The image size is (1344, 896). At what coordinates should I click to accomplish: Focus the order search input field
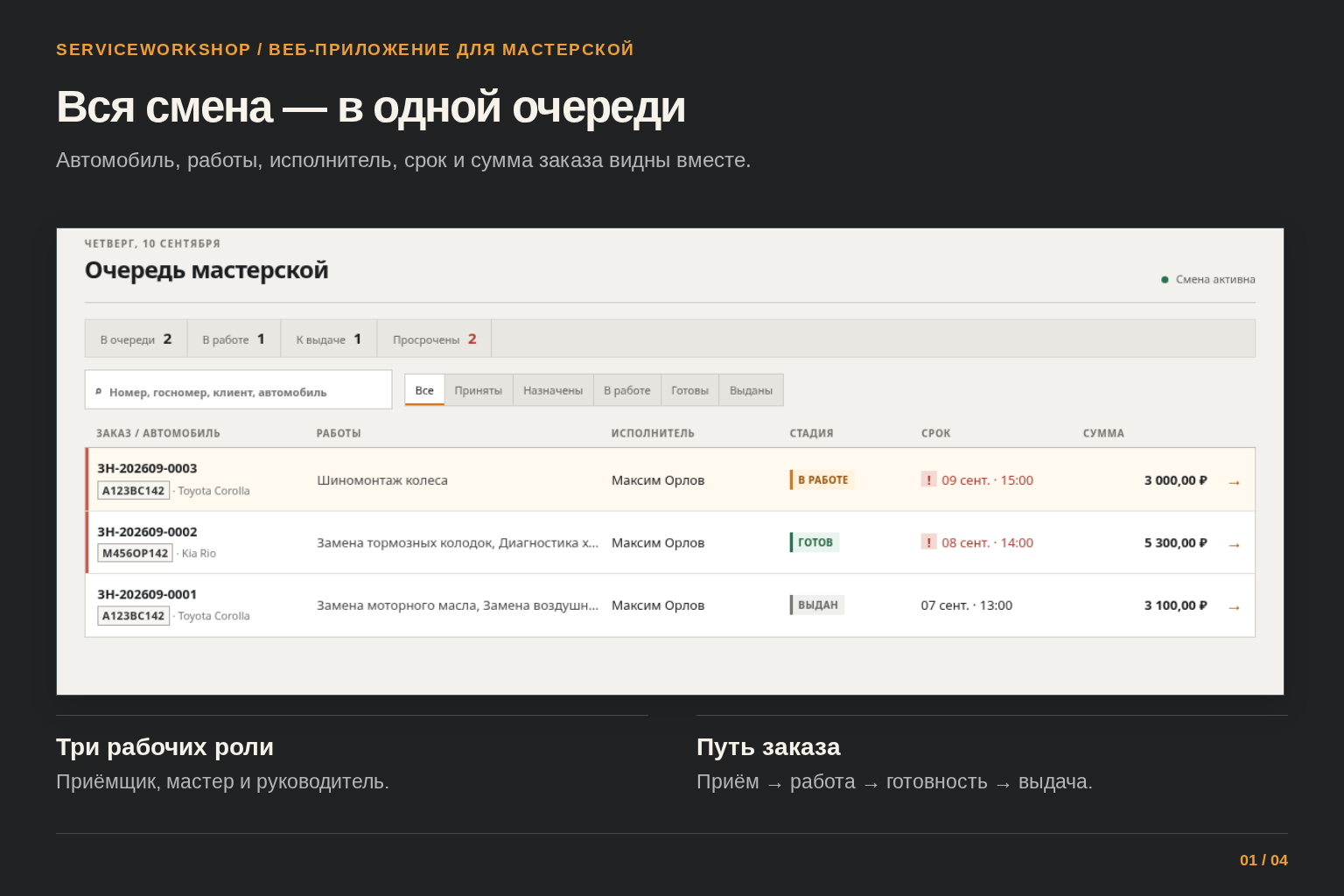click(238, 389)
